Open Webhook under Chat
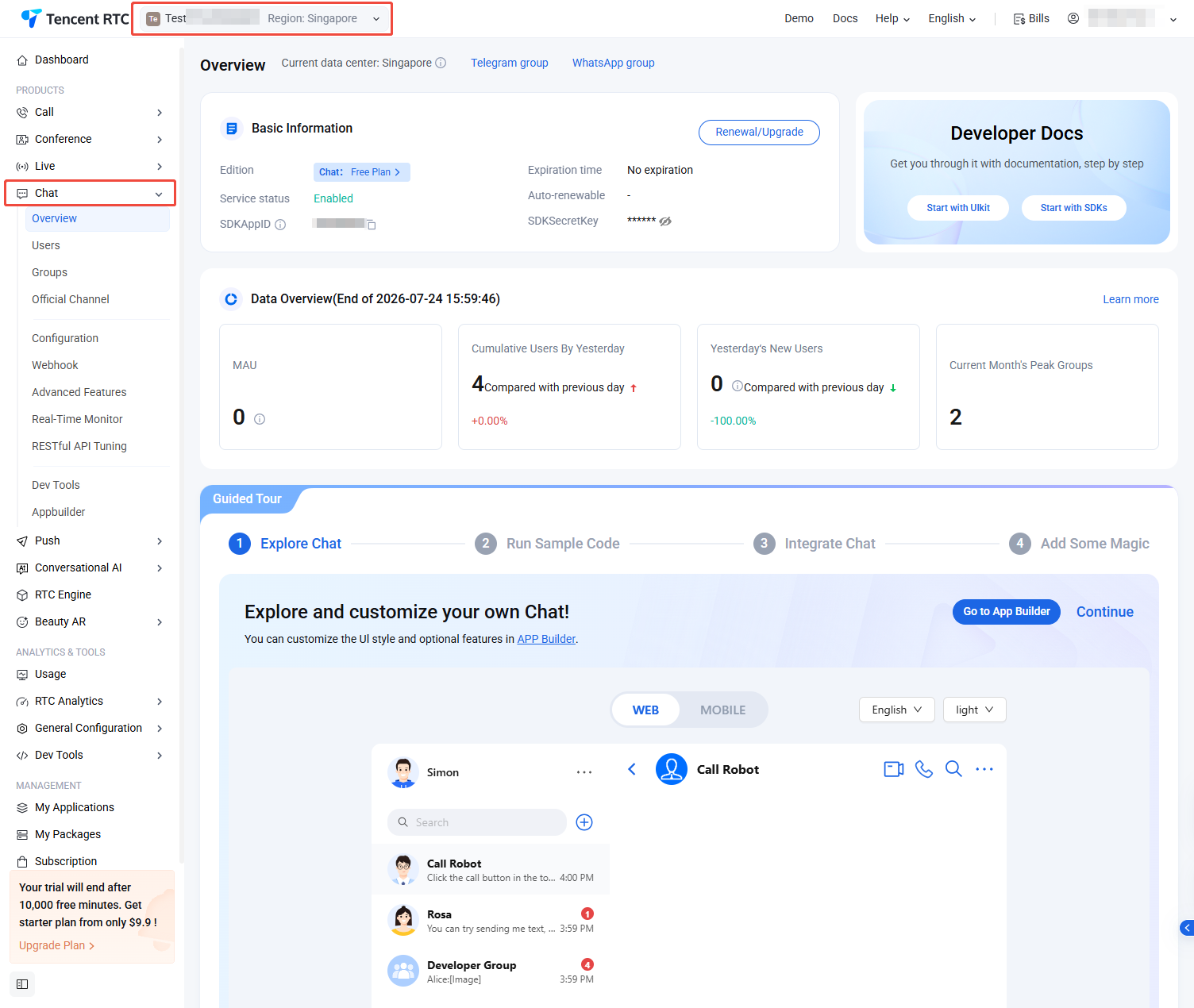 (55, 365)
